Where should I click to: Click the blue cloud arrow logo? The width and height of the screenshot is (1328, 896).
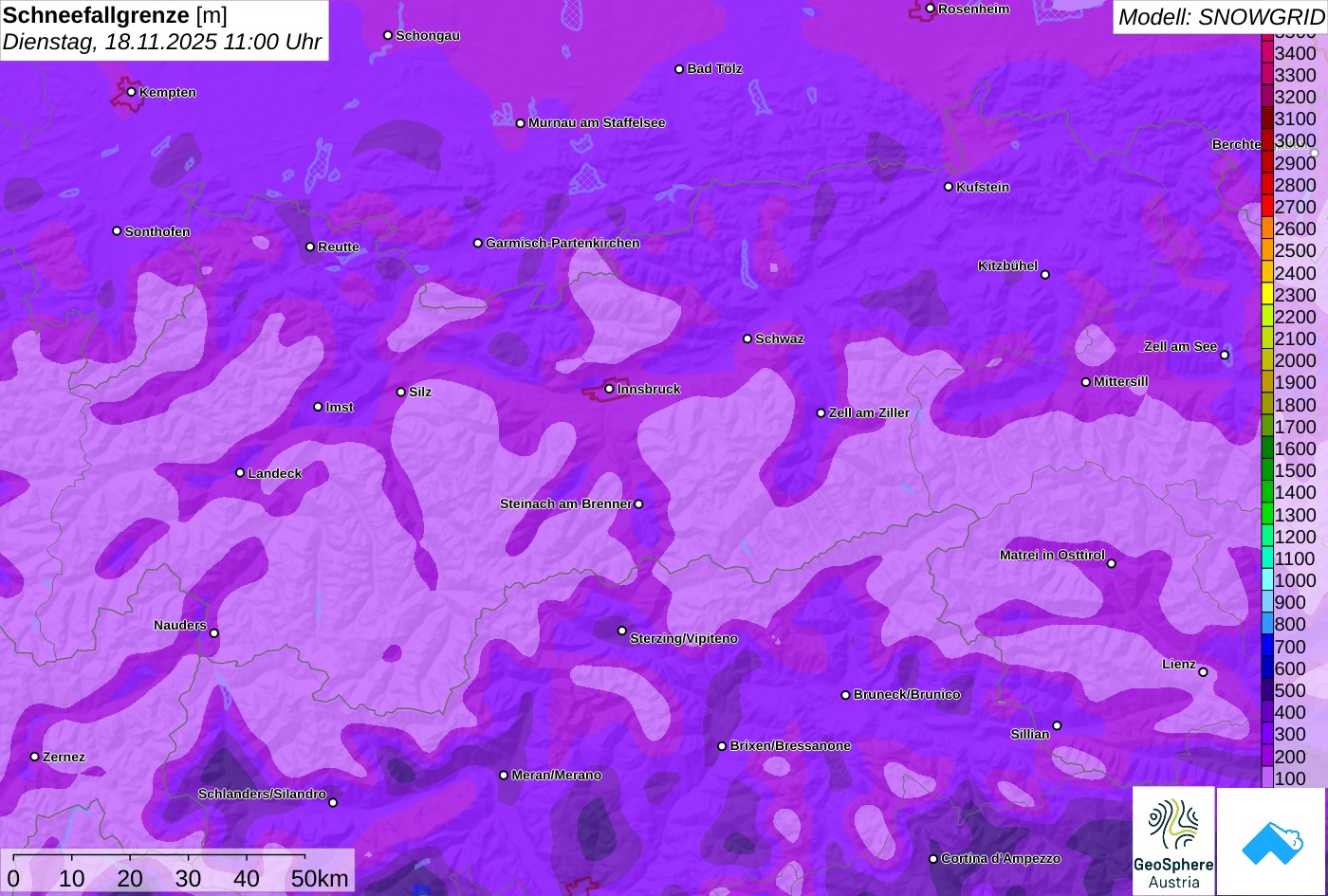pos(1271,841)
